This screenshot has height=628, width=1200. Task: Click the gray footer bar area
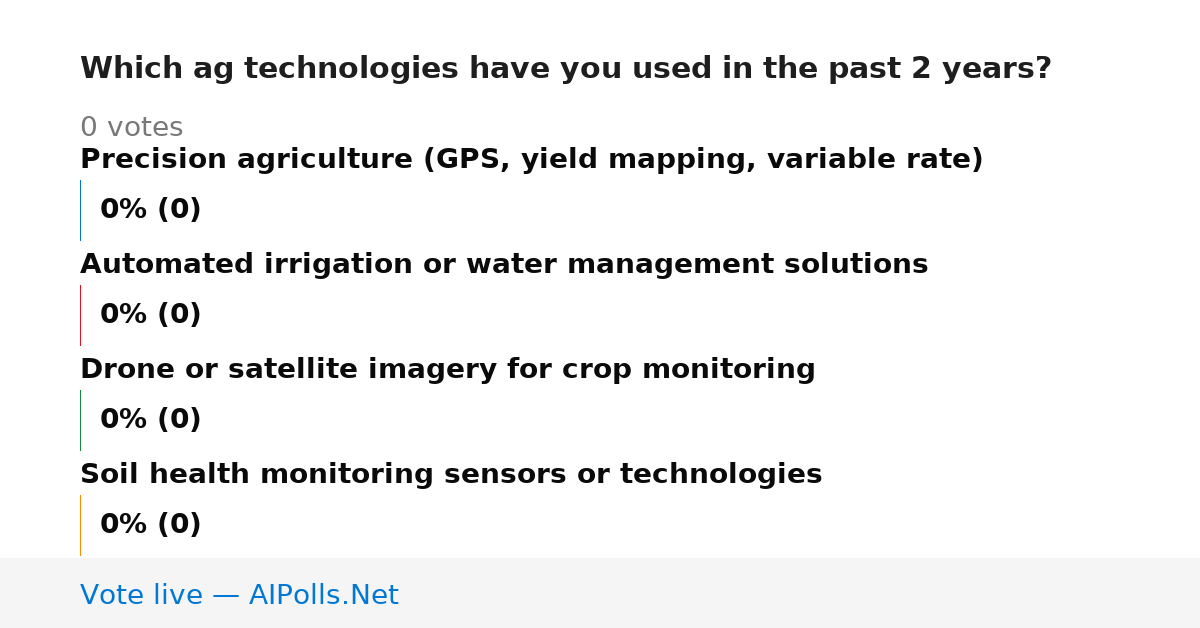click(600, 593)
